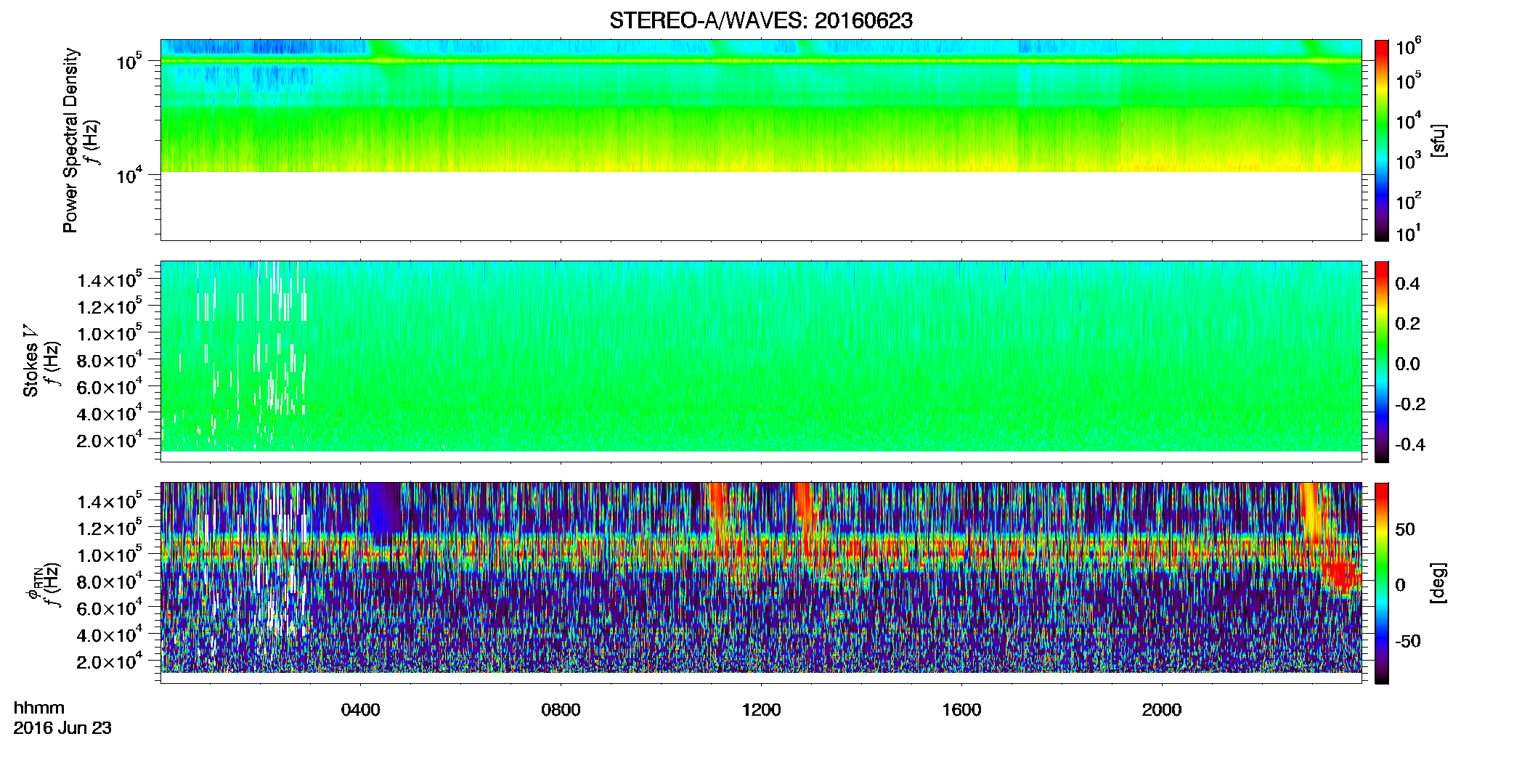Click the Stokes V colorbar
1522x784 pixels.
click(1382, 362)
